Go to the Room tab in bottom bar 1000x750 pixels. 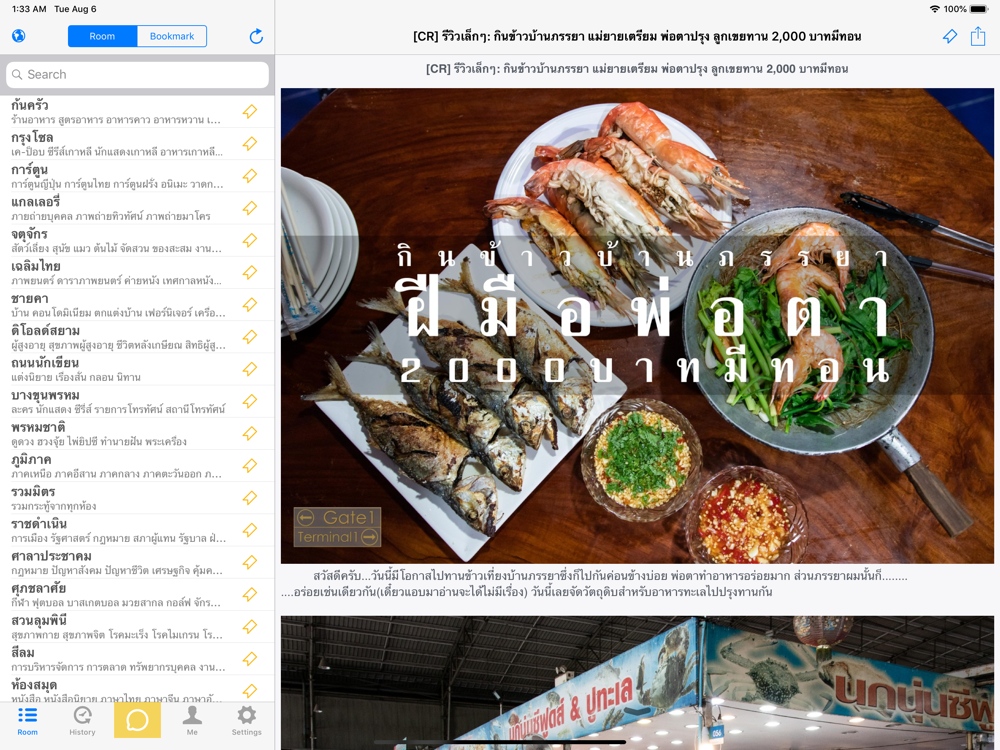[x=27, y=721]
